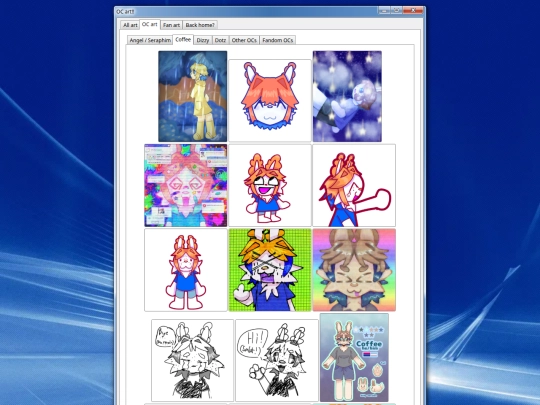540x405 pixels.
Task: View the laughing chibi in blue shirt artwork
Action: 270,185
